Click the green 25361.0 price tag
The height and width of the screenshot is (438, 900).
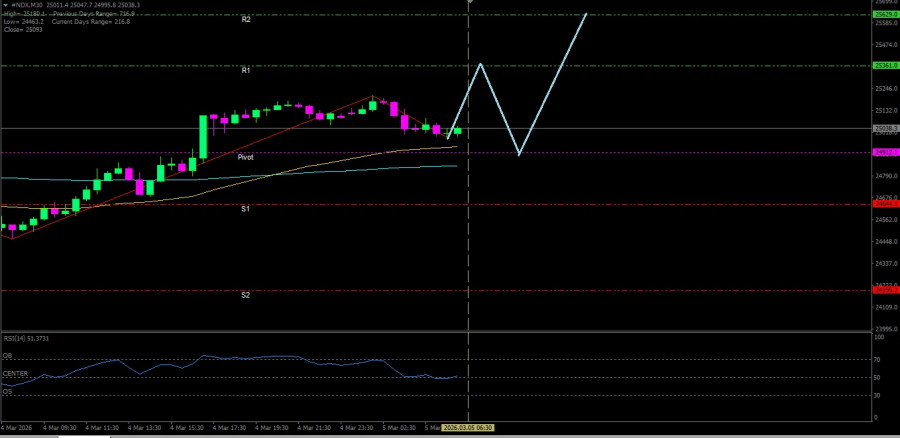click(x=885, y=65)
